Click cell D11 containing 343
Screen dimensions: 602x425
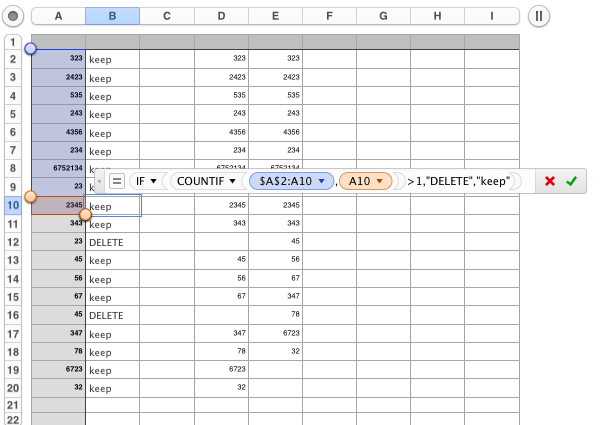[221, 224]
